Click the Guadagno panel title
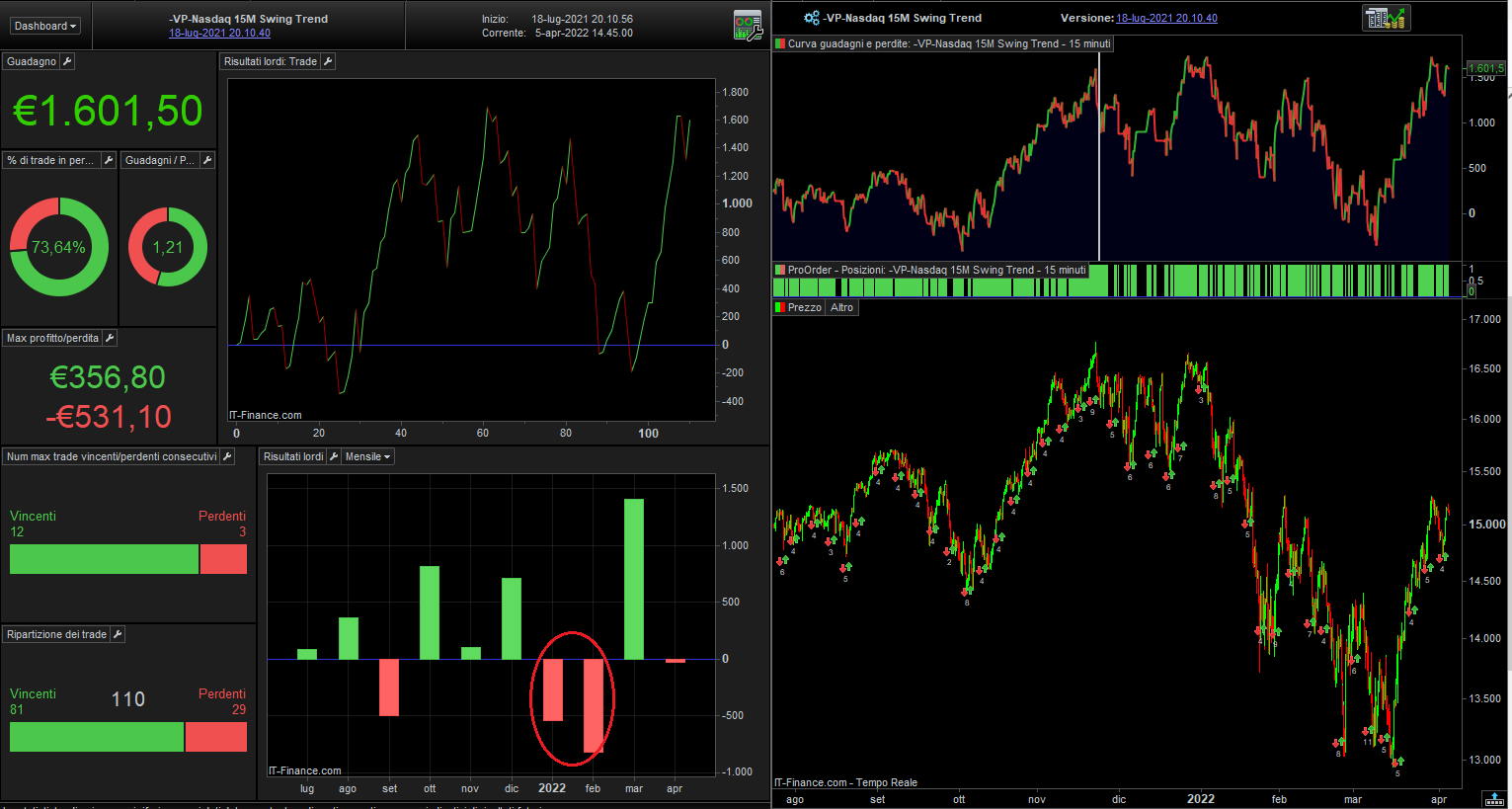 pyautogui.click(x=32, y=61)
